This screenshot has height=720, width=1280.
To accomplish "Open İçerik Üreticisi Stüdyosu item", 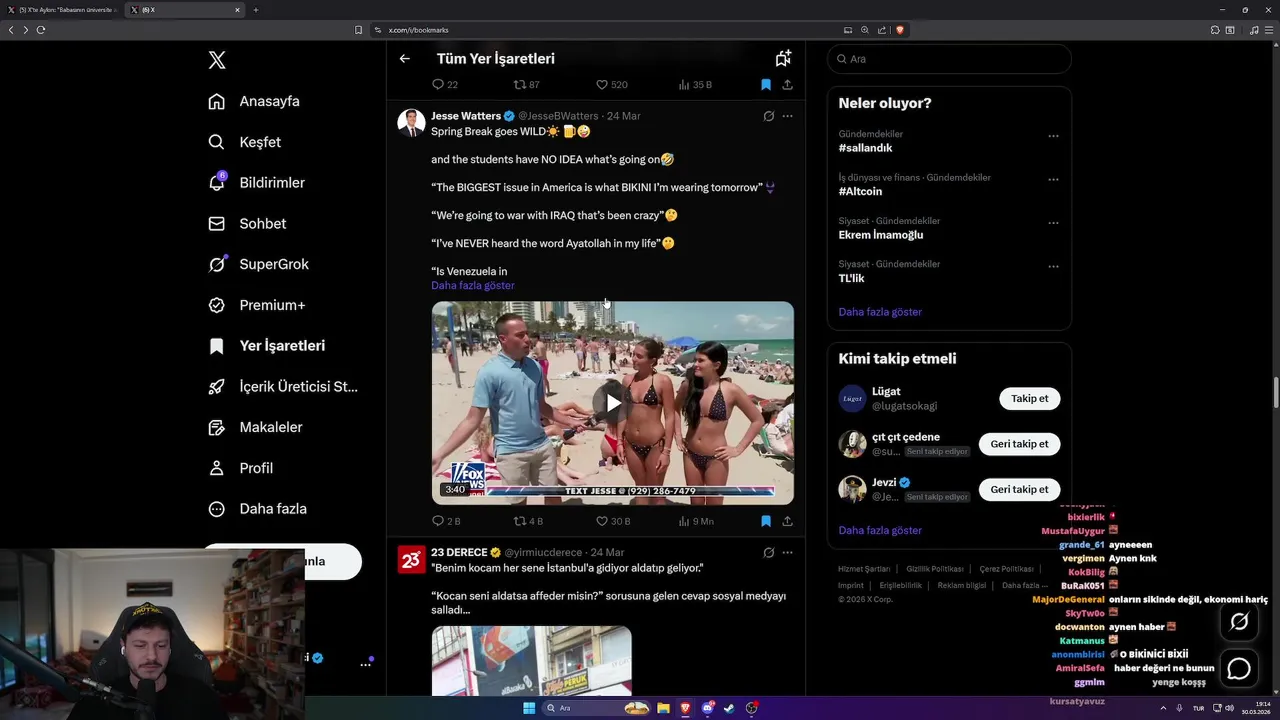I will (282, 386).
